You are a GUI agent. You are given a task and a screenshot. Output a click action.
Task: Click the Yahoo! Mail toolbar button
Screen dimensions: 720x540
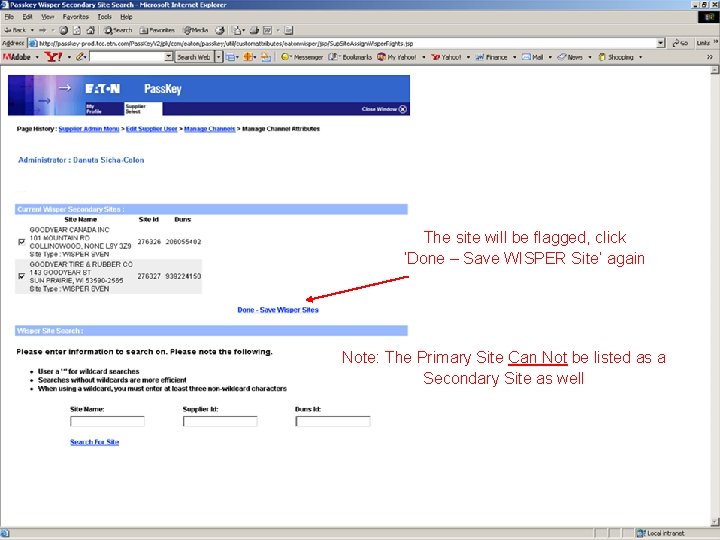pyautogui.click(x=533, y=57)
